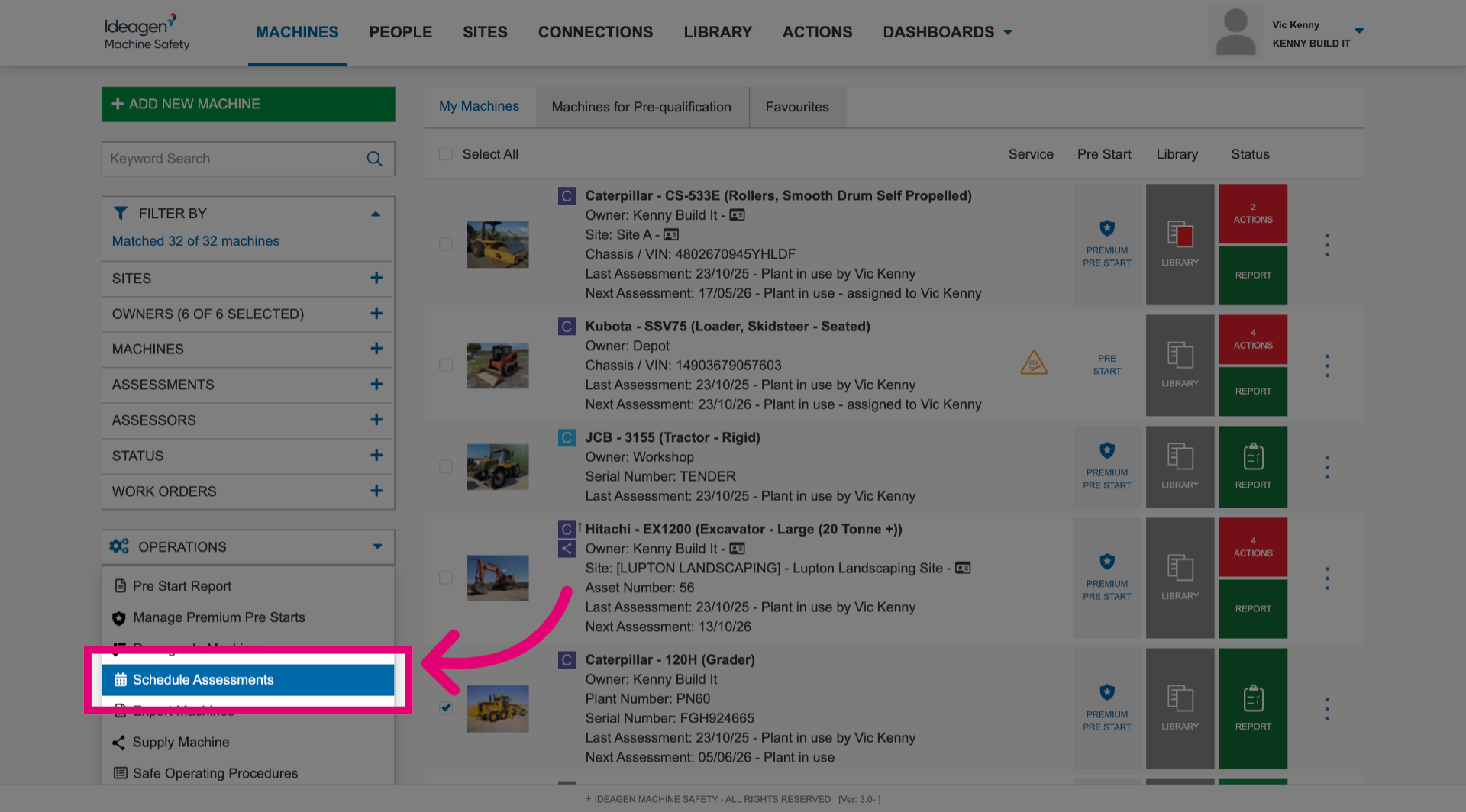Click the share icon on Hitachi EX1200
Screen dimensions: 1466x812
[567, 549]
